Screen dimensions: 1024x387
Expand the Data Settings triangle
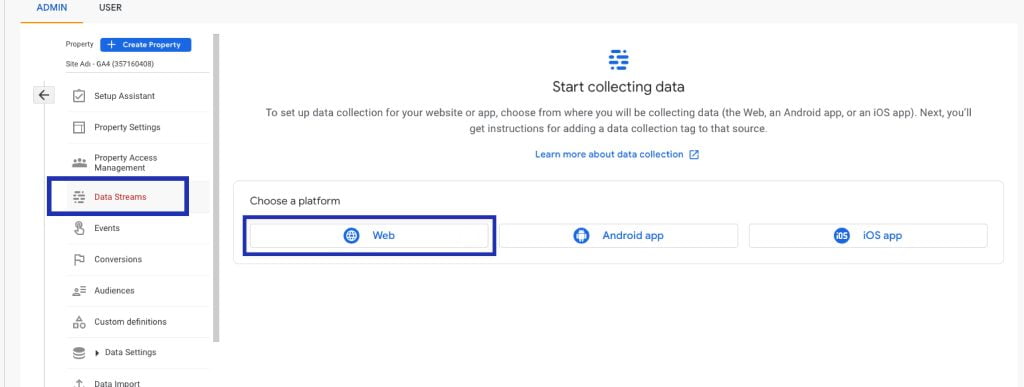tap(97, 353)
